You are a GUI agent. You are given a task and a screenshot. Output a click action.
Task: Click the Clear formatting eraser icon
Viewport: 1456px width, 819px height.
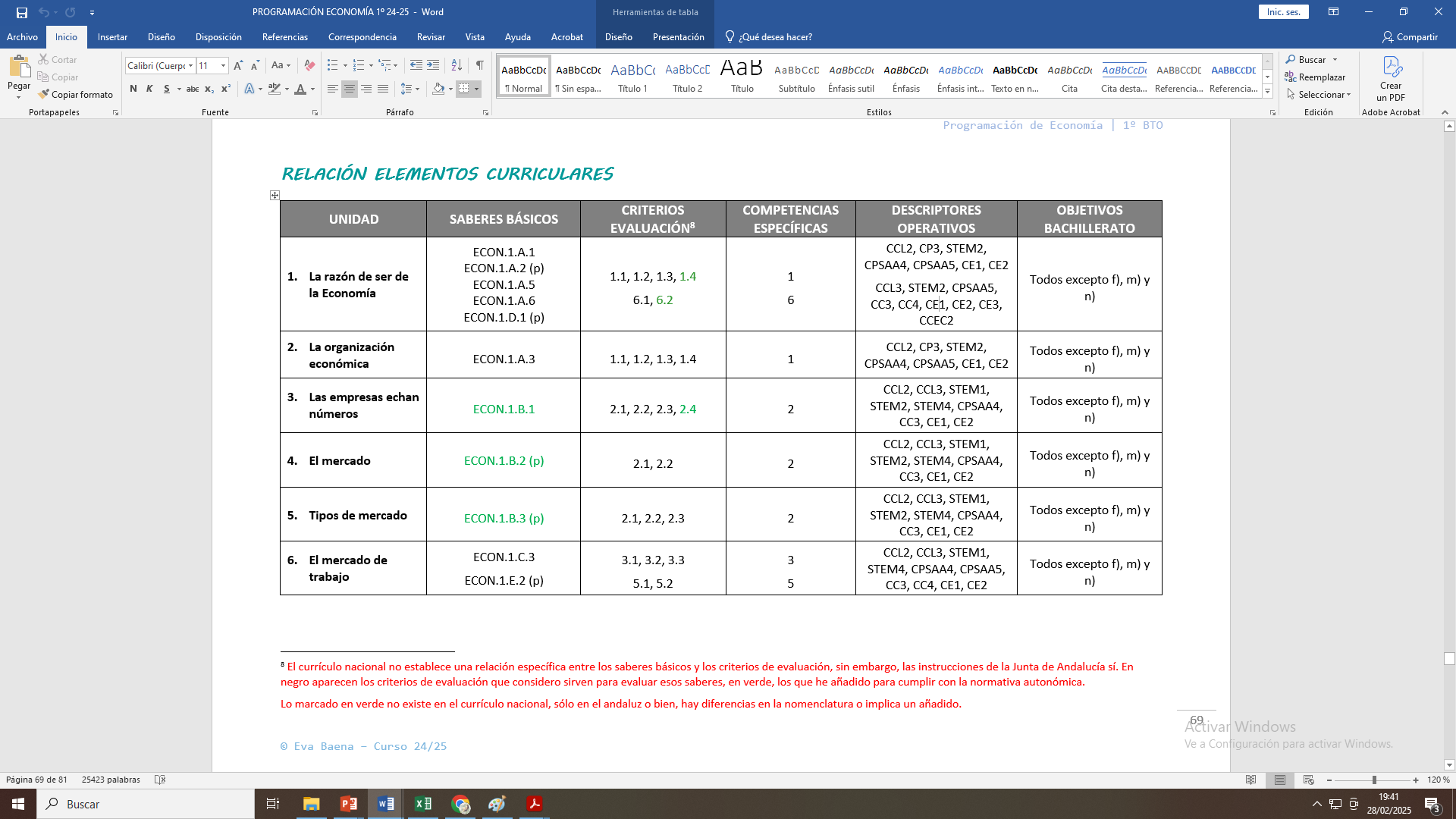coord(309,66)
